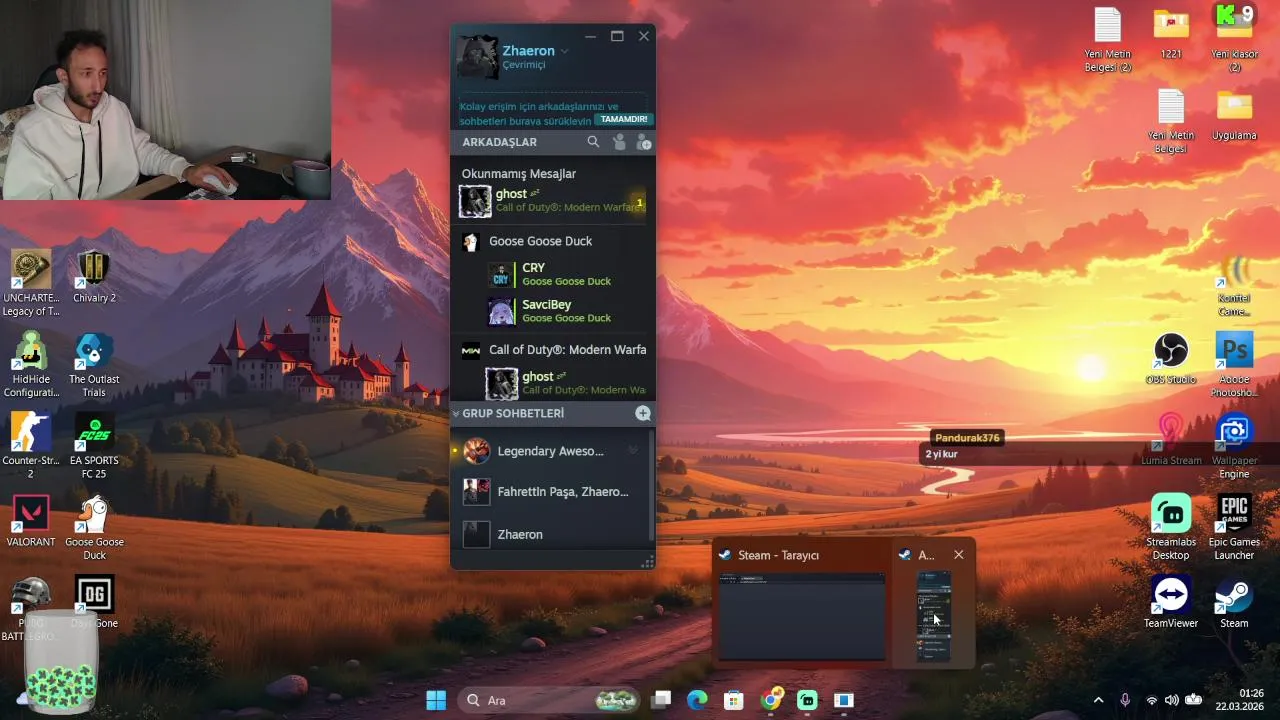
Task: Select the friends list taskbar preview thumbnail
Action: (x=933, y=615)
